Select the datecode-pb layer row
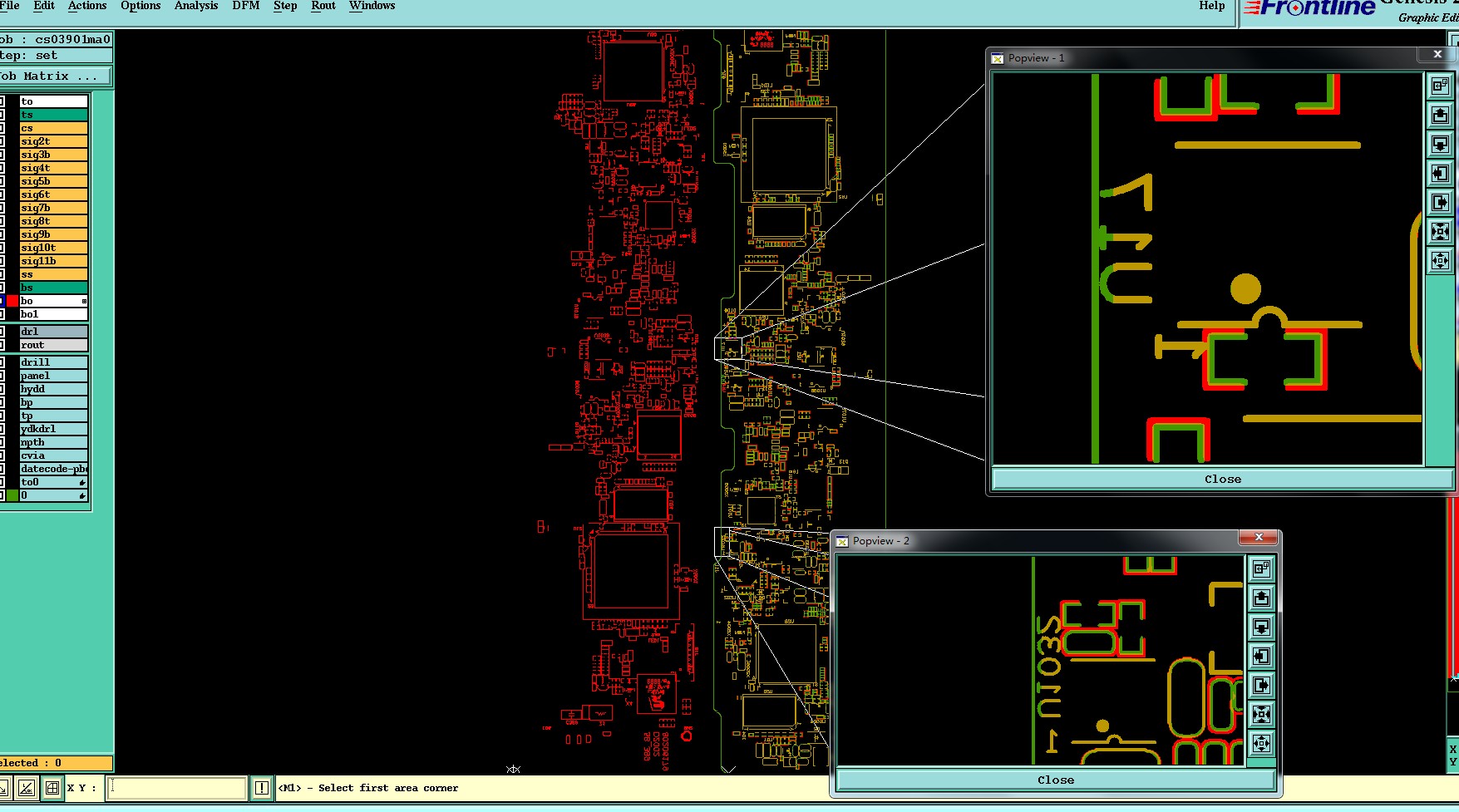 pos(54,469)
